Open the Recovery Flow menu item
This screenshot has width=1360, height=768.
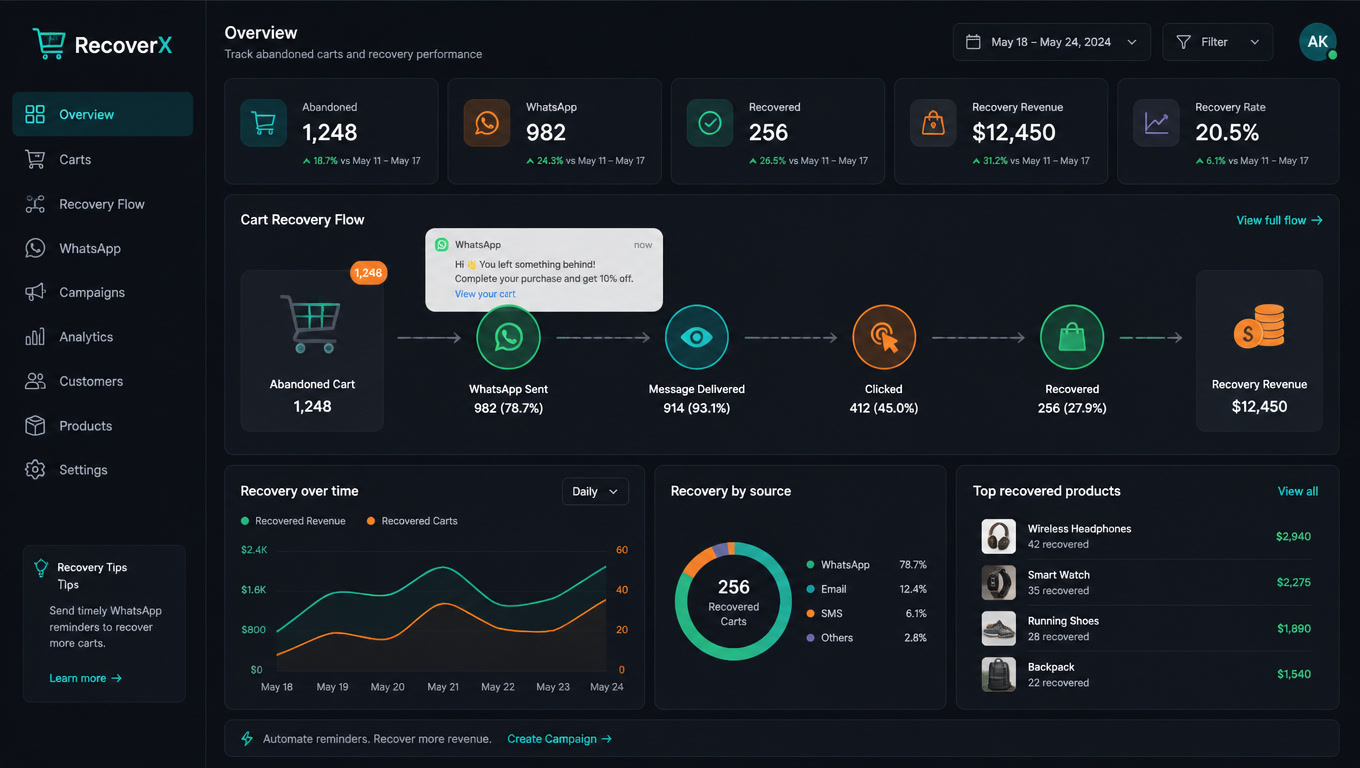(x=102, y=204)
